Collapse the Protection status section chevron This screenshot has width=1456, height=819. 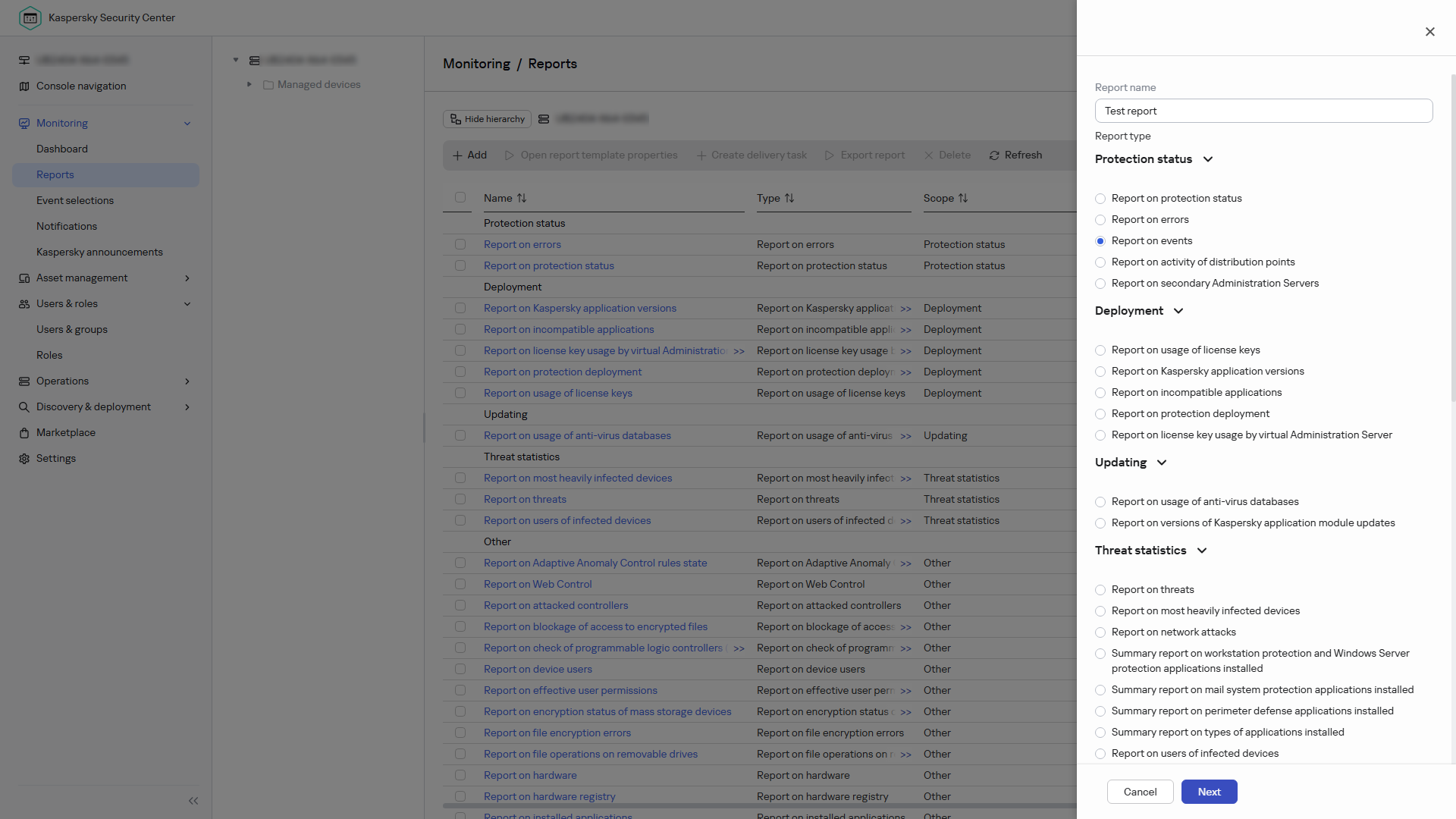[1208, 159]
